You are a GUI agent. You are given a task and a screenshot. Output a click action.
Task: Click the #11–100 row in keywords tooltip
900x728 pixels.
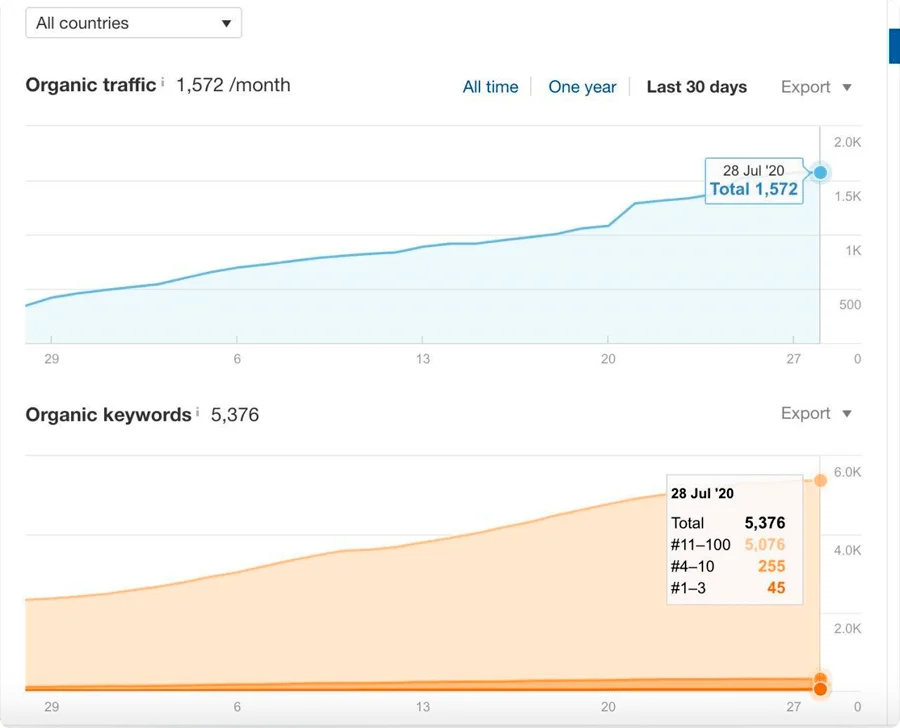tap(728, 545)
